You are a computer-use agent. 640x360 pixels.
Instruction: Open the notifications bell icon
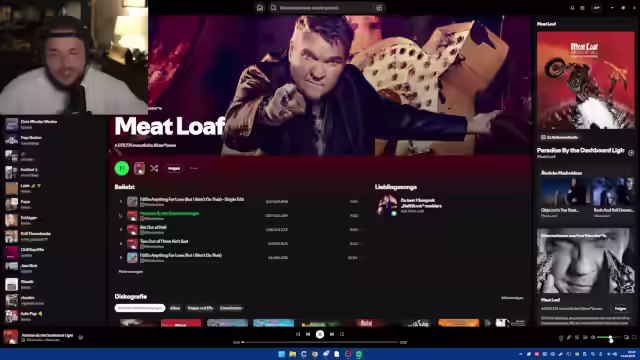[572, 8]
